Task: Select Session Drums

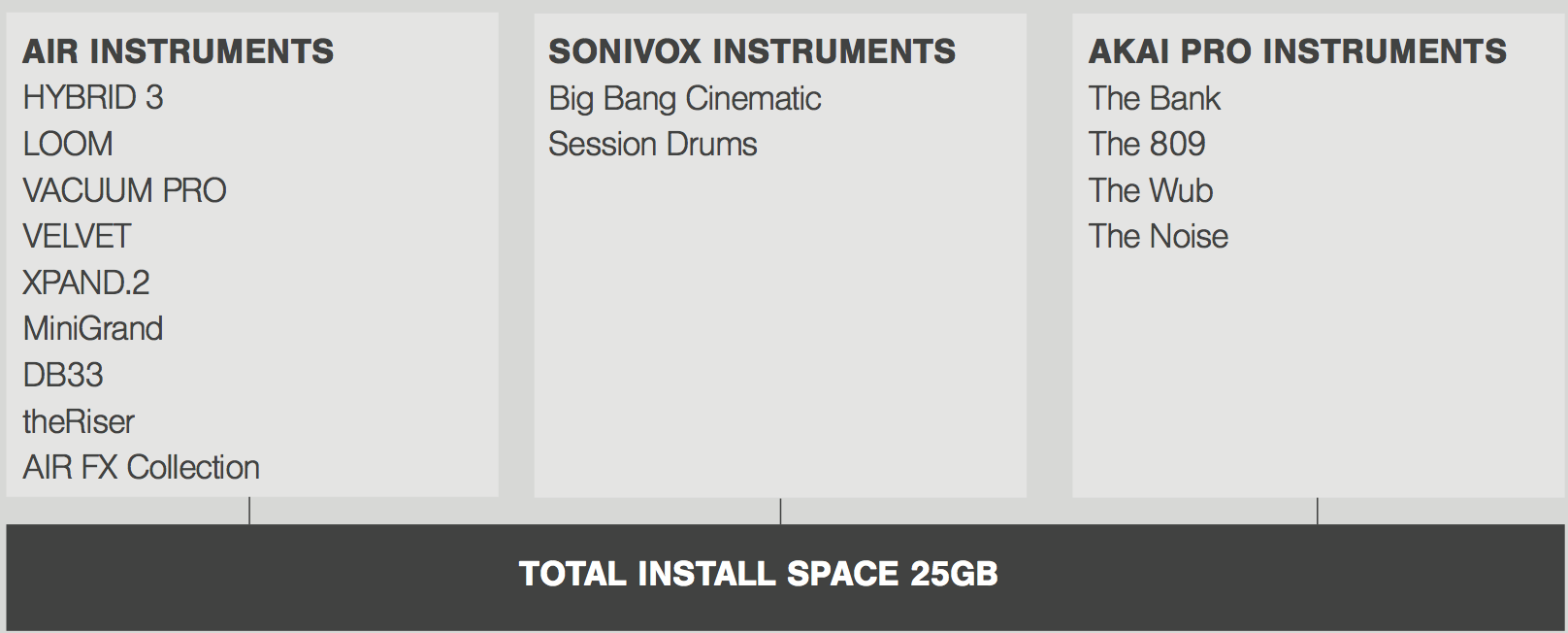Action: pyautogui.click(x=653, y=145)
